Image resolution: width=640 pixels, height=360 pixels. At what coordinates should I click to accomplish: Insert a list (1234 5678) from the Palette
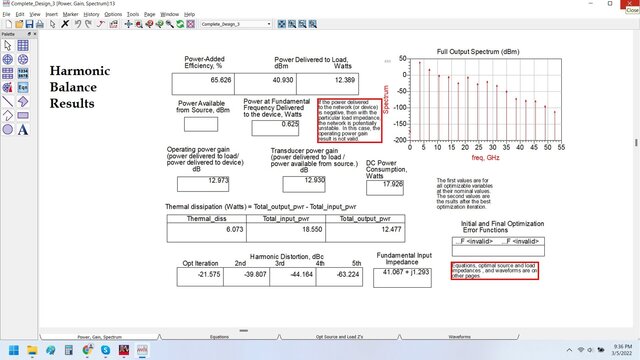pos(23,73)
